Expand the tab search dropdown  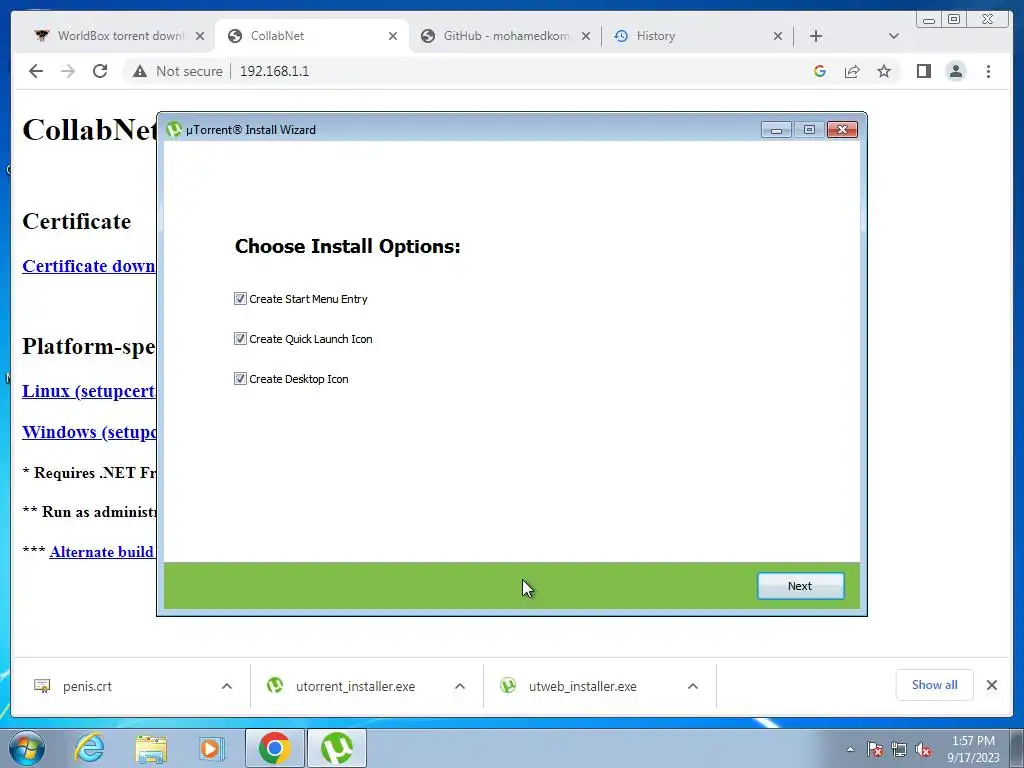point(894,36)
